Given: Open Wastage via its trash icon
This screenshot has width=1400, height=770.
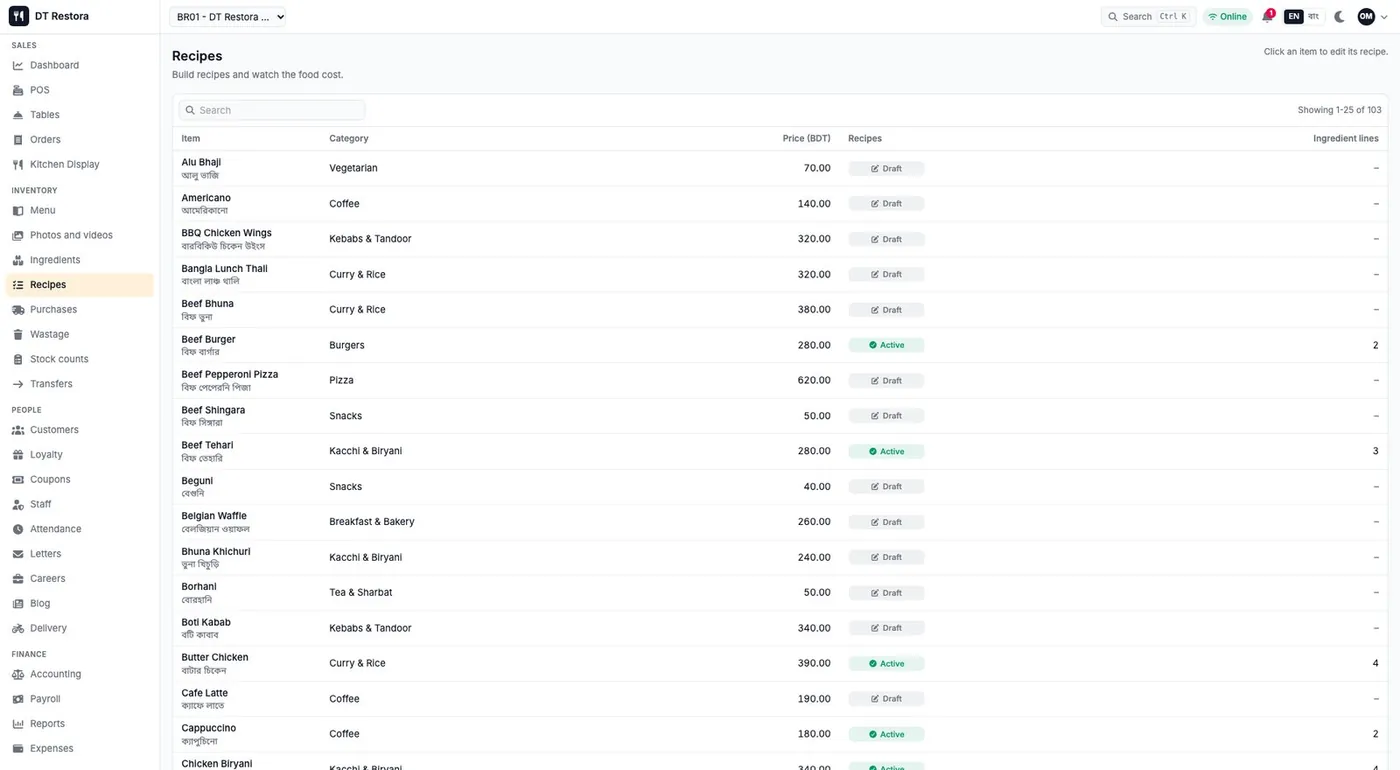Looking at the screenshot, I should pos(18,335).
